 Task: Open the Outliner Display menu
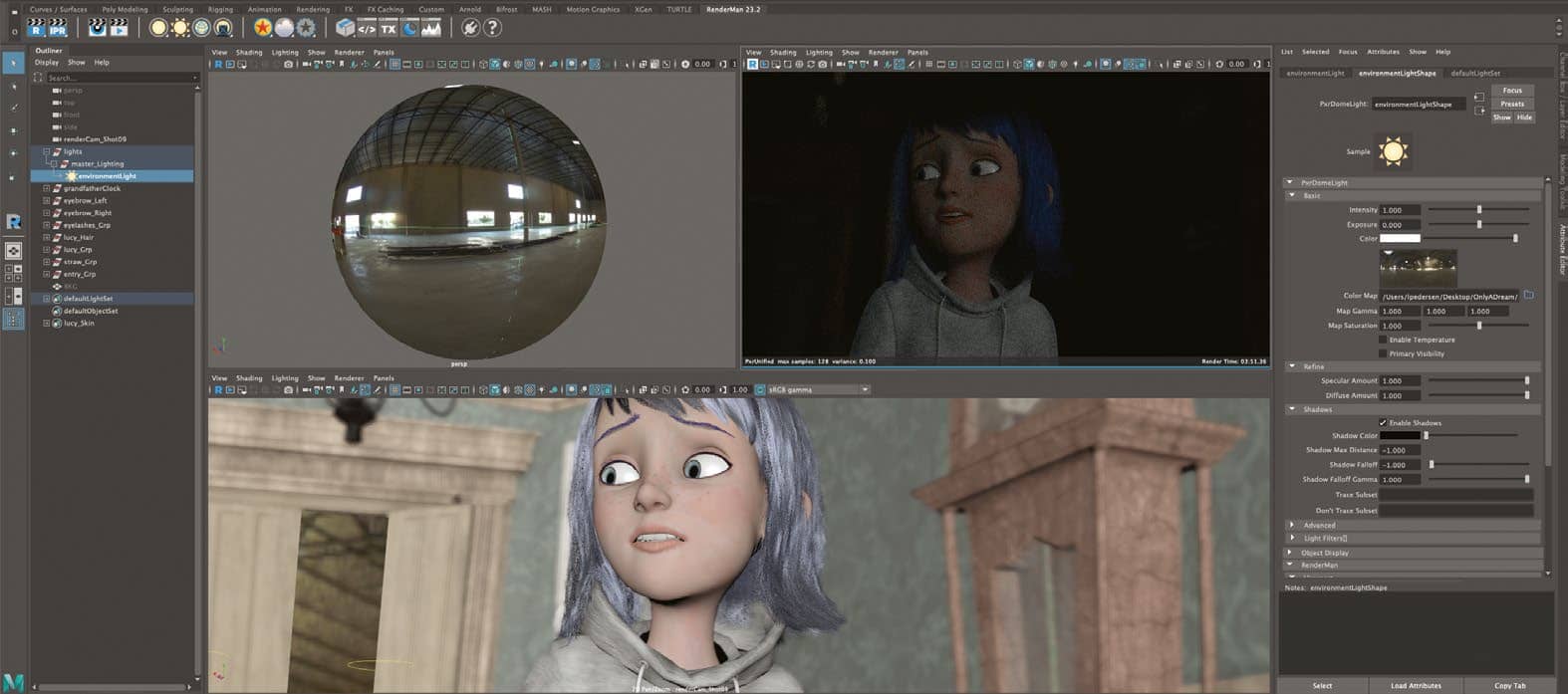click(x=47, y=62)
